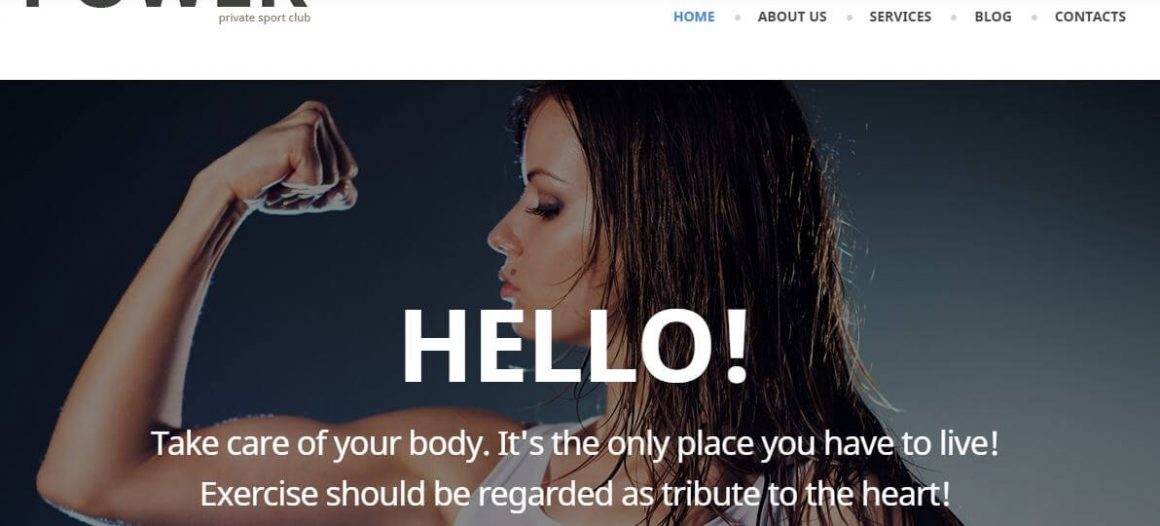The height and width of the screenshot is (526, 1160).
Task: Click the dot between SERVICES and BLOG
Action: (953, 17)
